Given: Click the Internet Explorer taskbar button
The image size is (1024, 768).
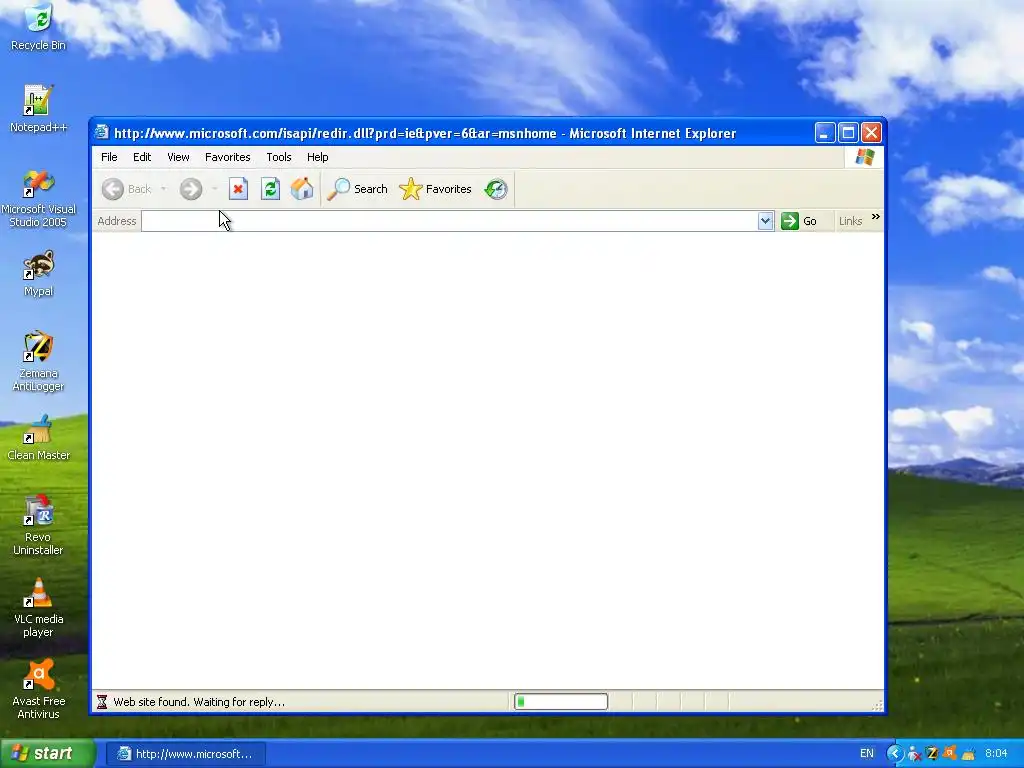Looking at the screenshot, I should tap(186, 754).
